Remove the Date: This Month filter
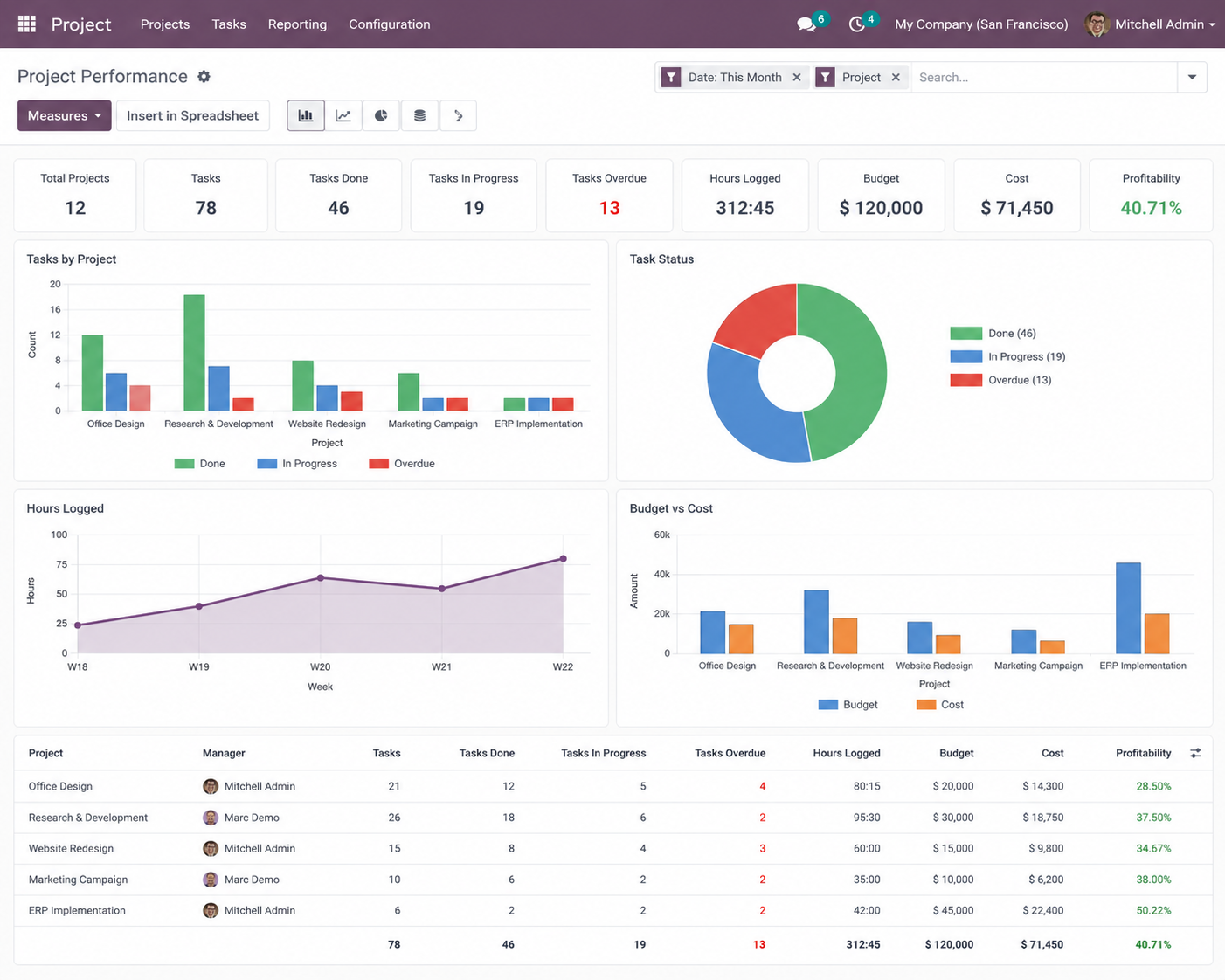Screen dimensions: 1225x980 coord(797,77)
